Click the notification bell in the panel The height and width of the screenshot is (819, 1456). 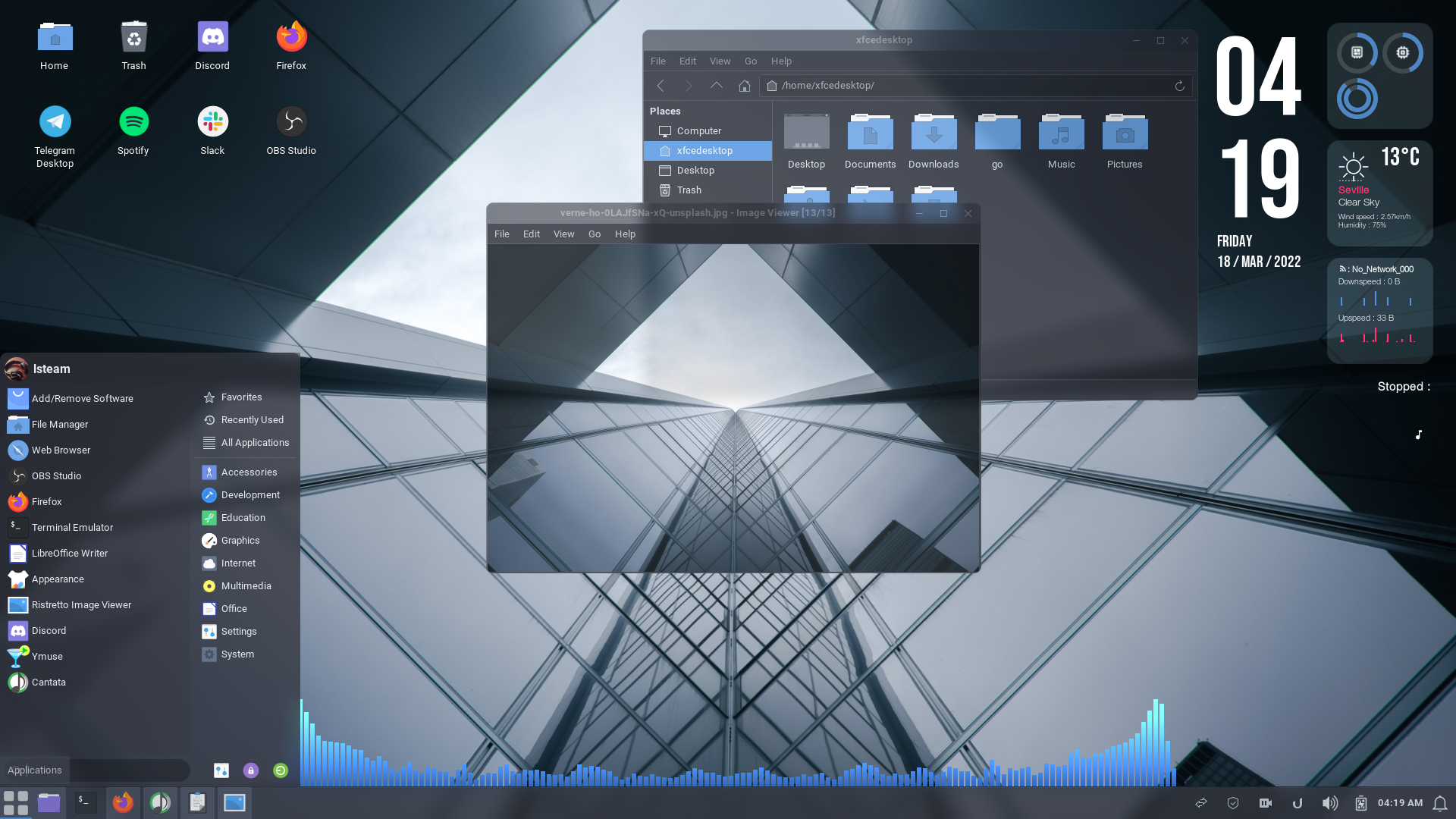pyautogui.click(x=1440, y=803)
